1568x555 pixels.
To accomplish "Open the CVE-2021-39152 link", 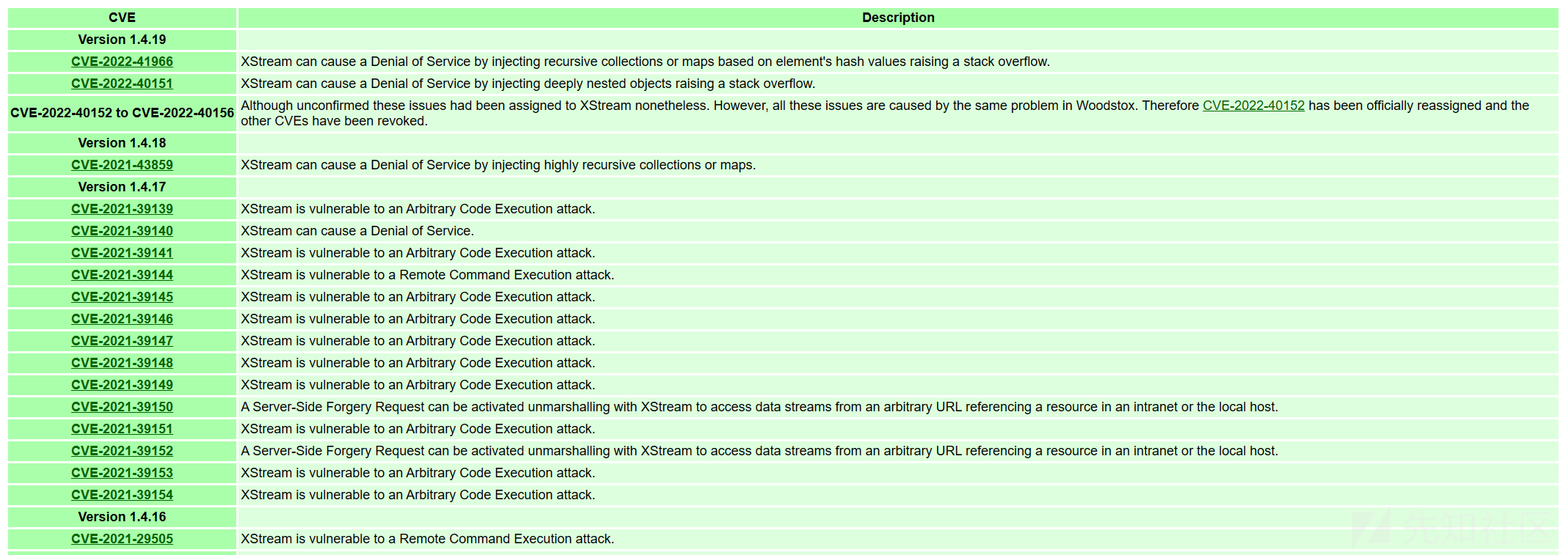I will [x=122, y=451].
